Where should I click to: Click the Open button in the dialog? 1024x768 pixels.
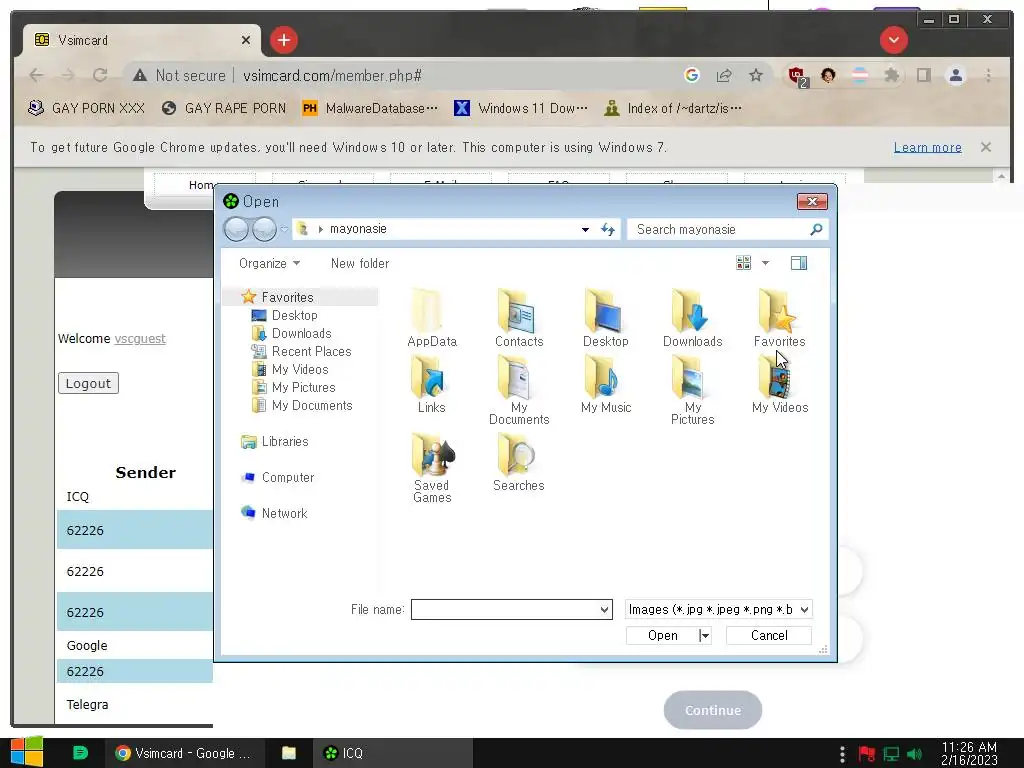coord(662,635)
